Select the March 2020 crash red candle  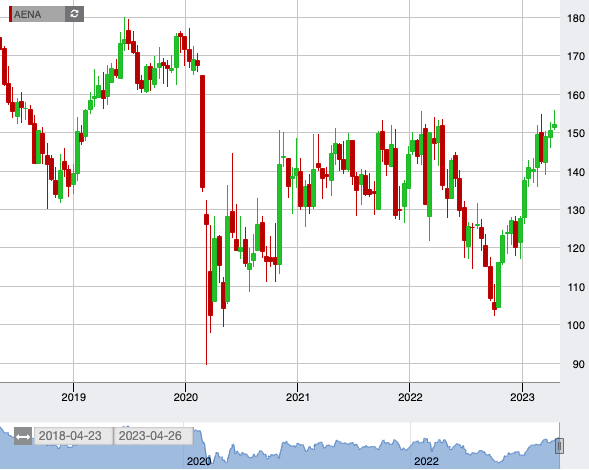202,131
